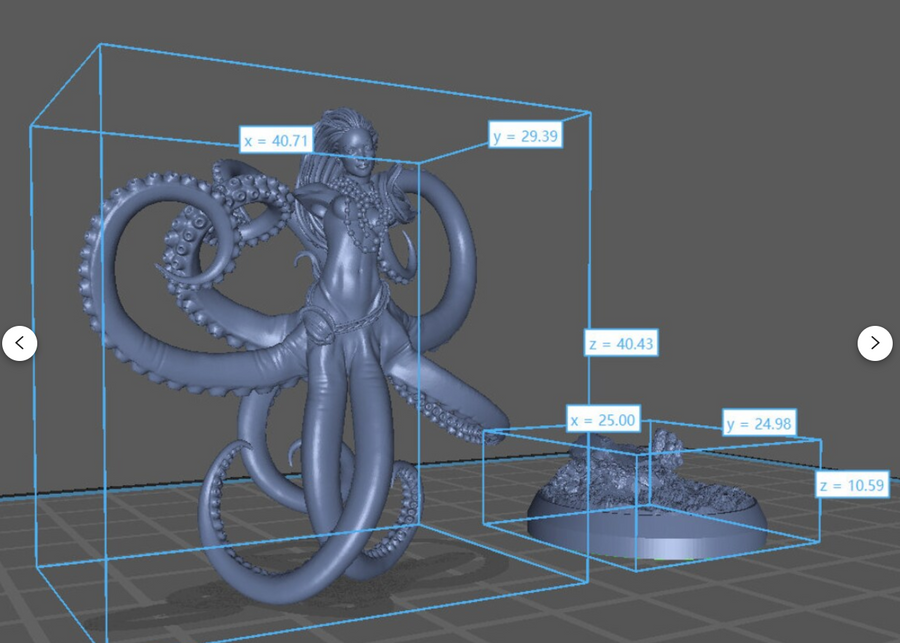Go to previous image with left arrow

click(20, 343)
